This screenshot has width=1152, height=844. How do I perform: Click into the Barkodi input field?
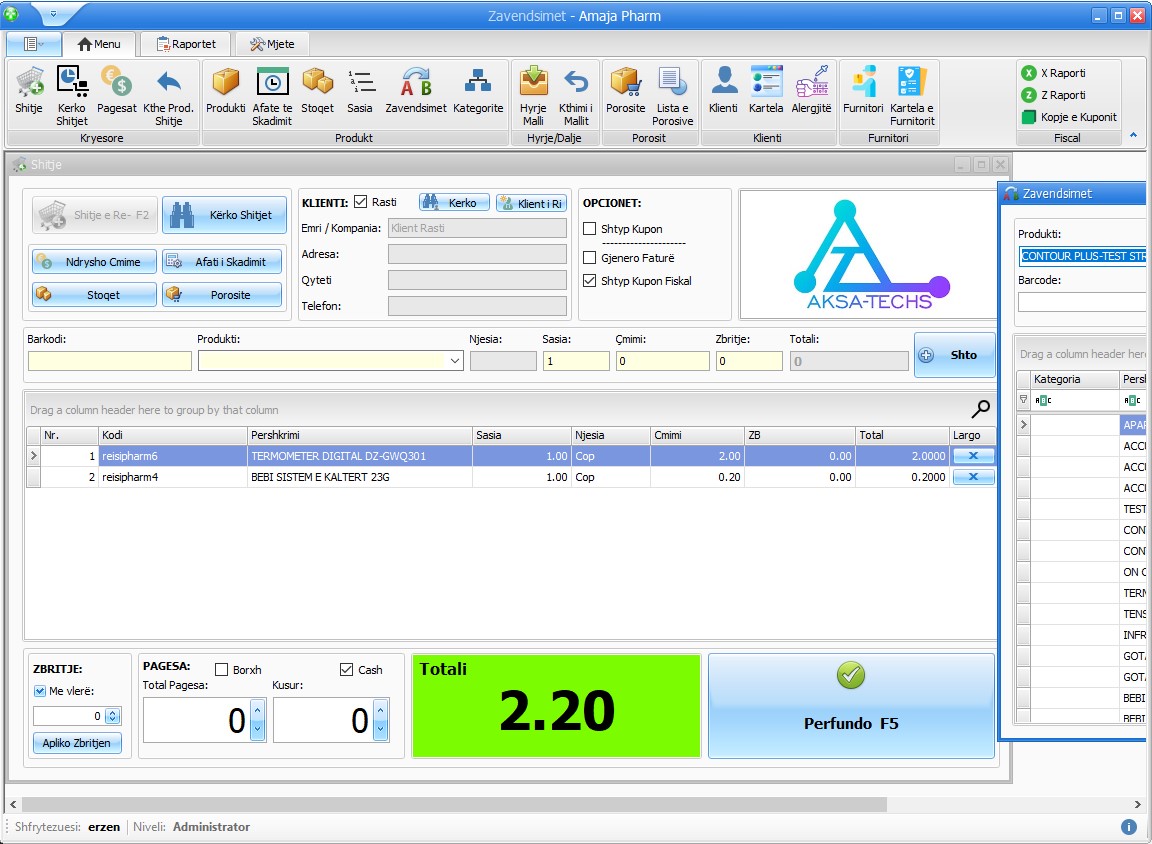[x=109, y=361]
